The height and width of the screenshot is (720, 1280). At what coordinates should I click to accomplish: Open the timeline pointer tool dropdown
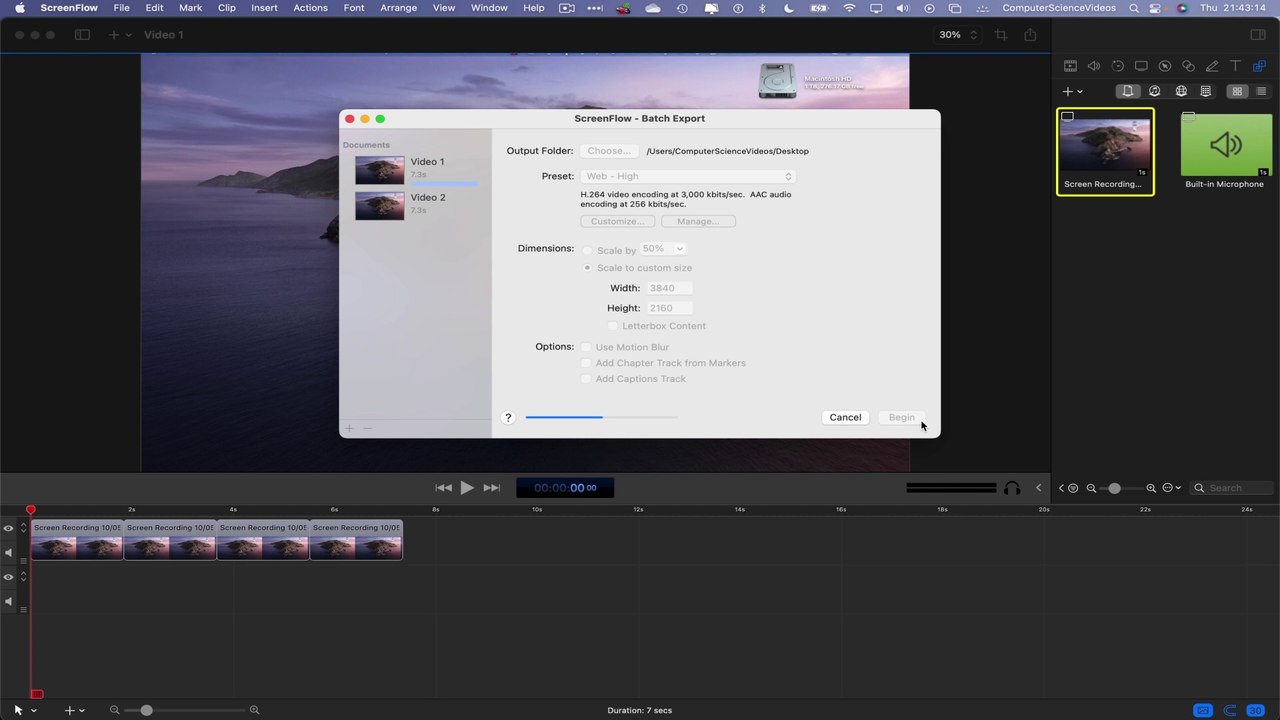[25, 710]
